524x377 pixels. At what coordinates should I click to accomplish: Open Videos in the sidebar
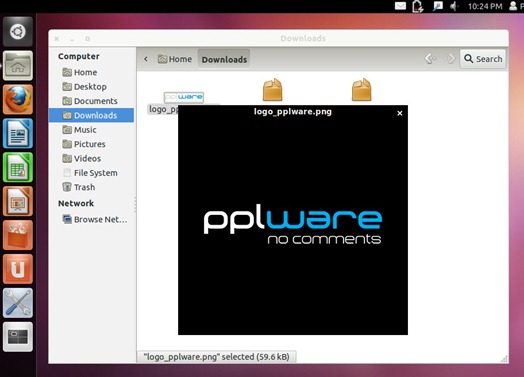pyautogui.click(x=82, y=158)
